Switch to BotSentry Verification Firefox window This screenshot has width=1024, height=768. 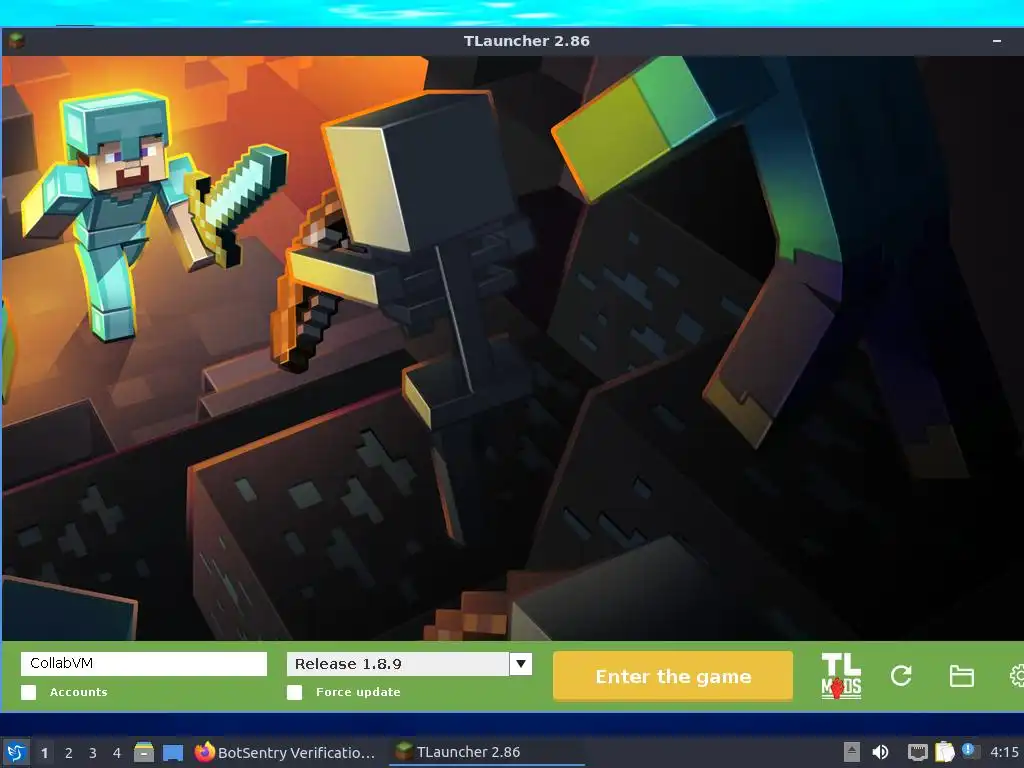[x=286, y=752]
